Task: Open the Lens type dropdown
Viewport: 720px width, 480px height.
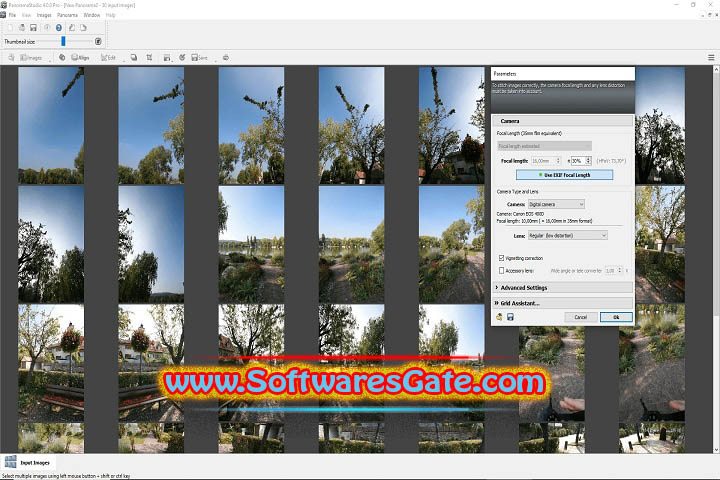Action: click(x=568, y=235)
